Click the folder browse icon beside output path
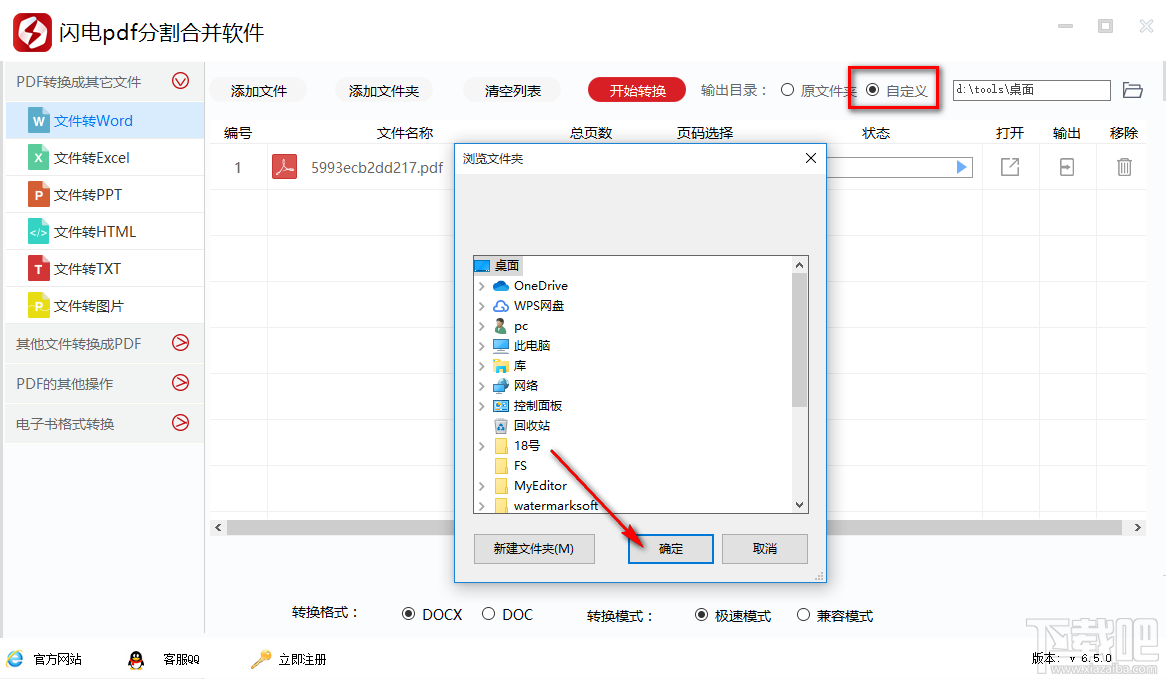Image resolution: width=1166 pixels, height=679 pixels. pyautogui.click(x=1133, y=89)
